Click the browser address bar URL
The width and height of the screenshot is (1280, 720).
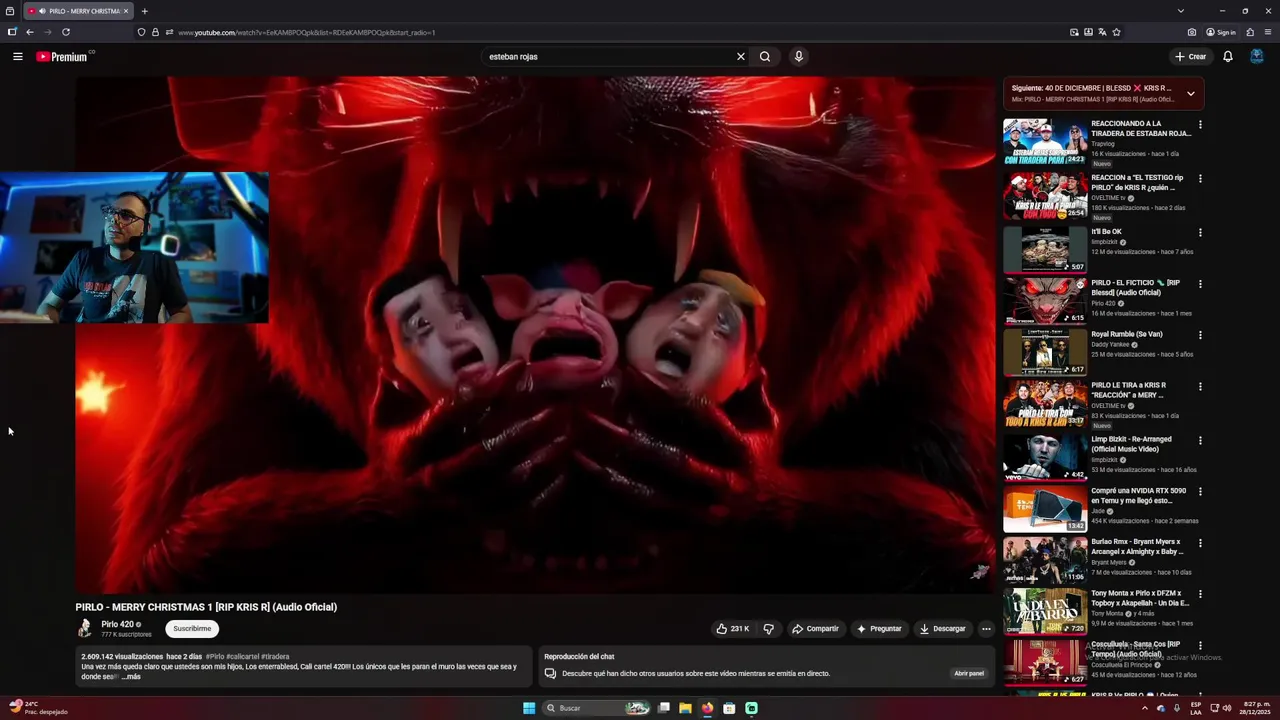pos(306,32)
